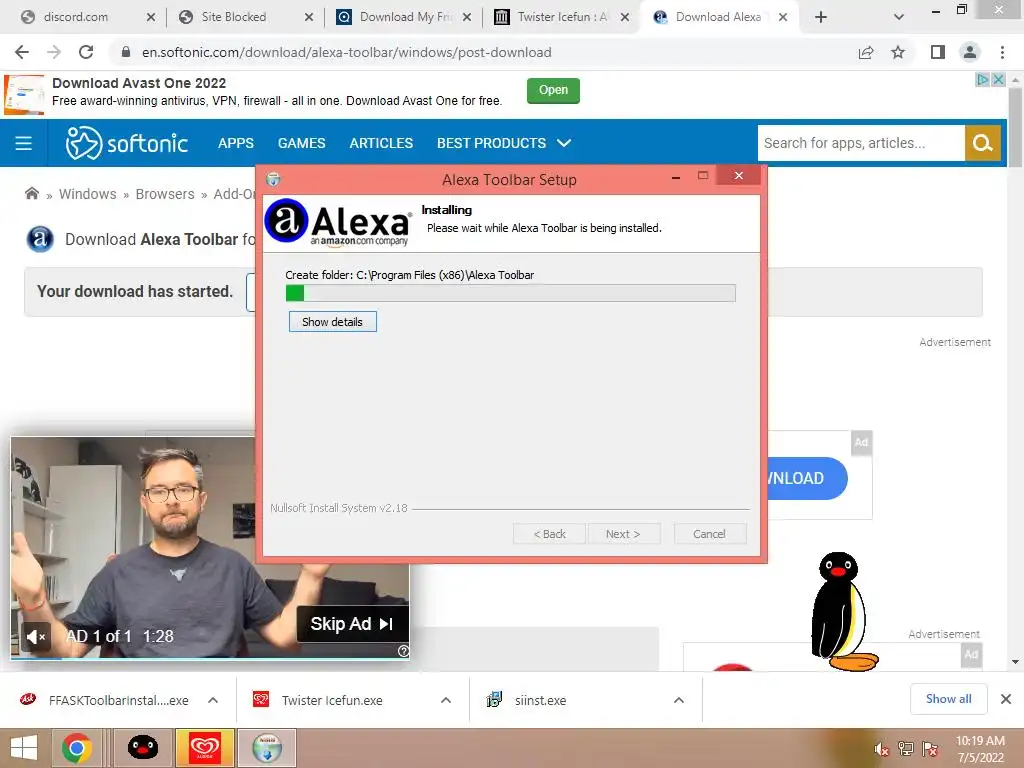The image size is (1024, 768).
Task: Open the GAMES section
Action: [x=302, y=143]
